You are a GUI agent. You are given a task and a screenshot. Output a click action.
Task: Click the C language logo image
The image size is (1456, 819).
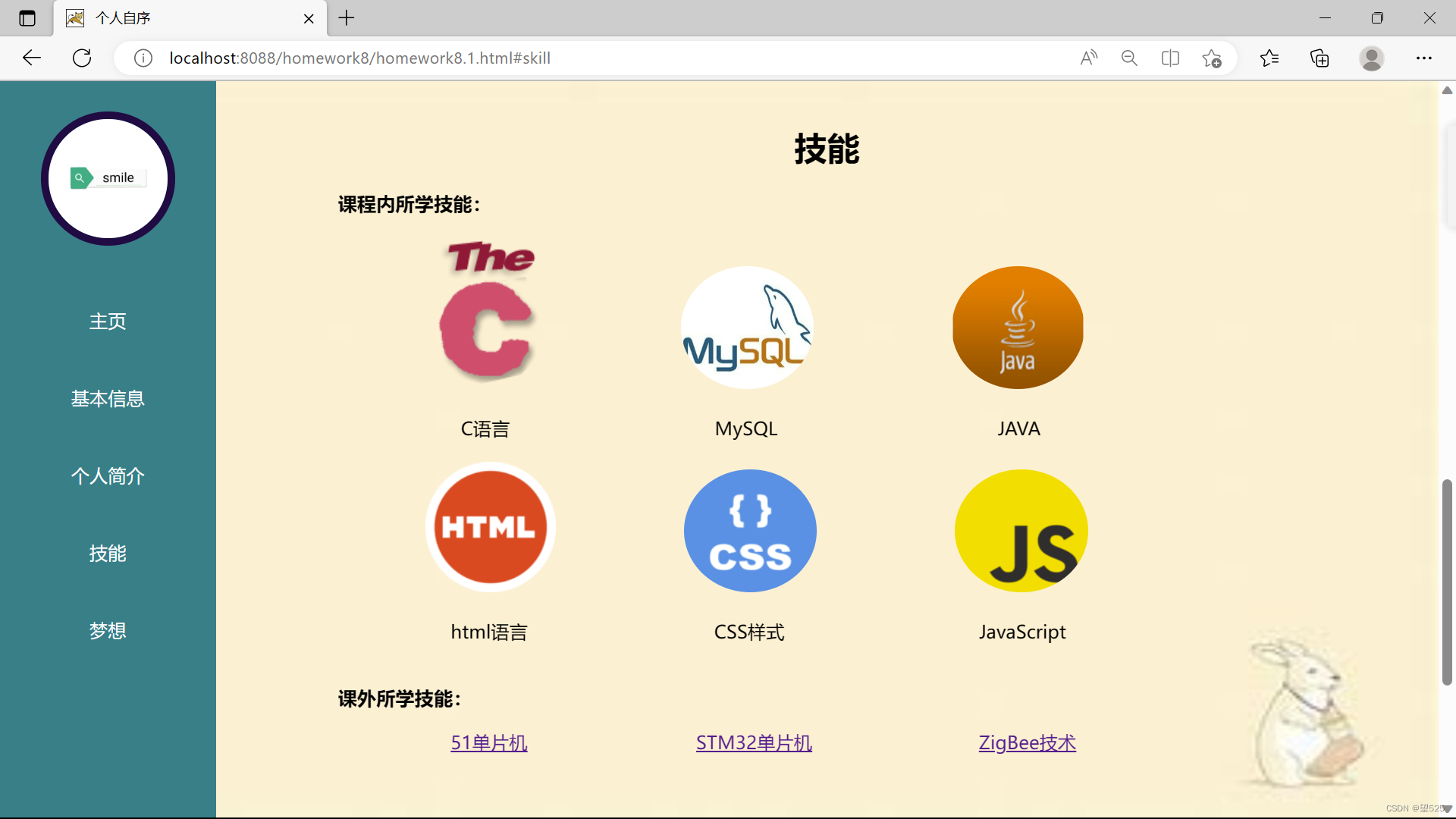coord(489,311)
